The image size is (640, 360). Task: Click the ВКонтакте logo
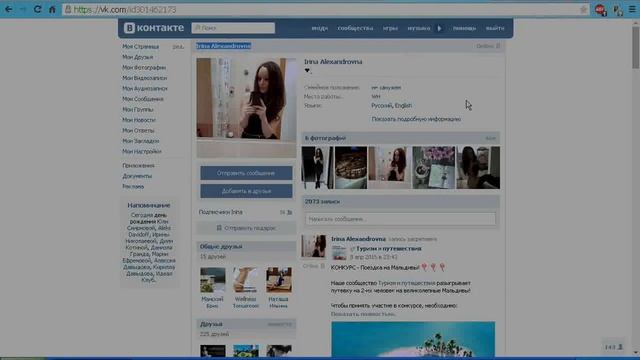[154, 28]
